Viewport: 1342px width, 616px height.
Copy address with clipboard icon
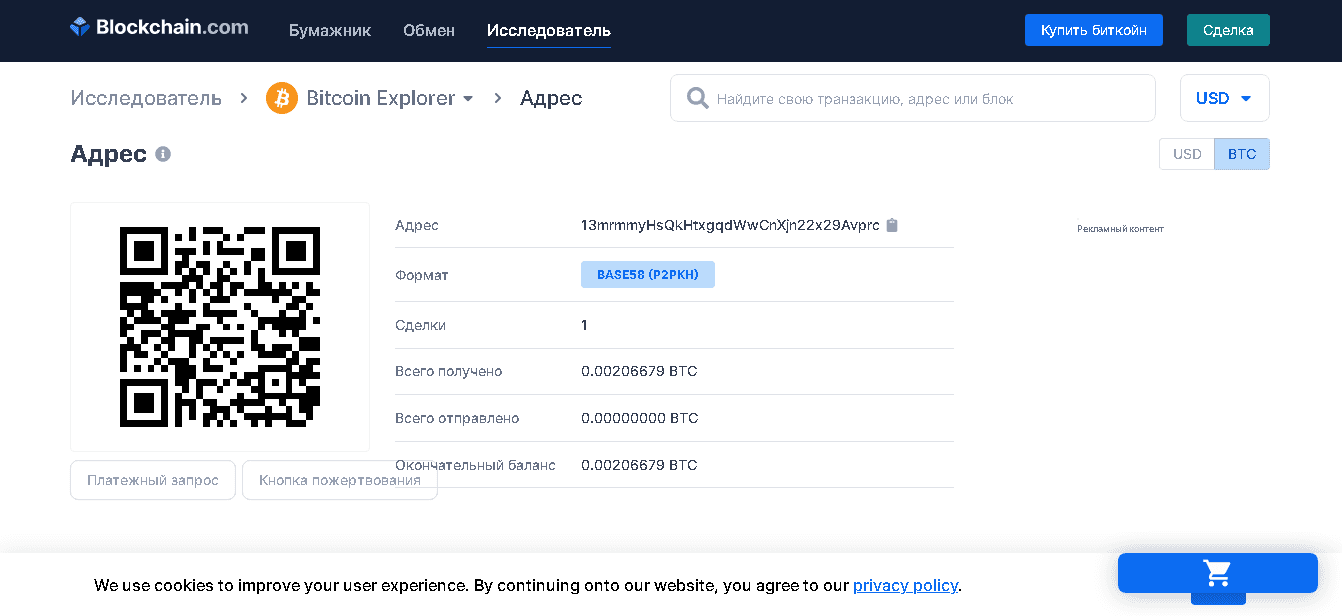(x=892, y=225)
